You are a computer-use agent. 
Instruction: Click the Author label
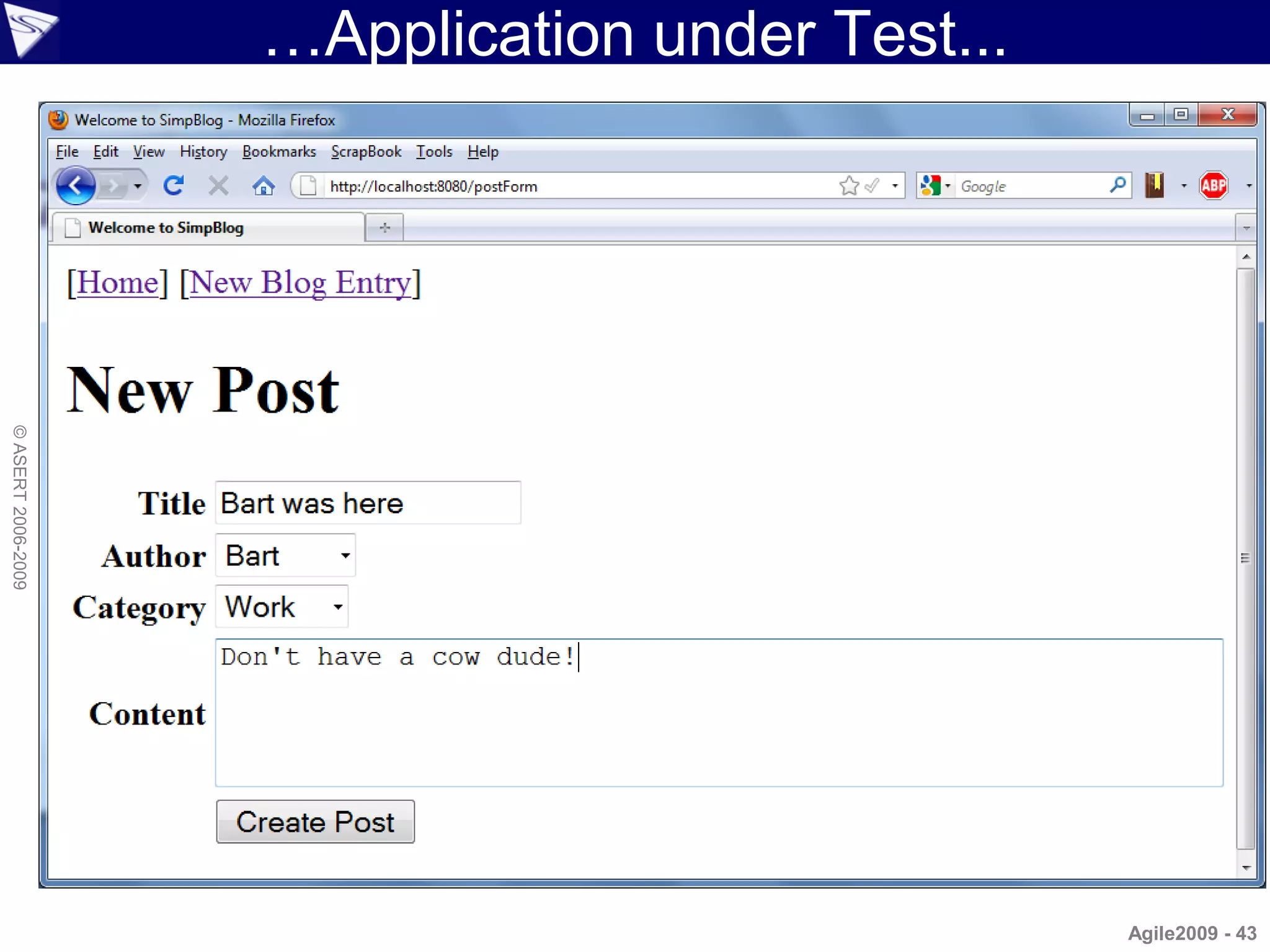[154, 556]
